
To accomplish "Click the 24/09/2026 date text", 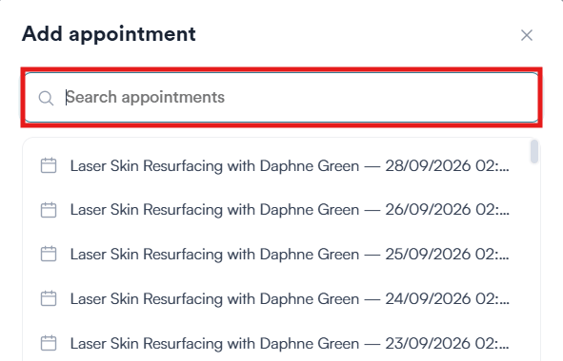I will point(428,299).
